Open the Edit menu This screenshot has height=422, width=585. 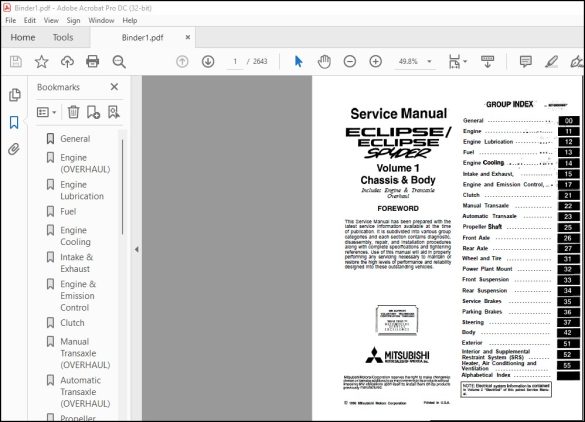[x=30, y=21]
